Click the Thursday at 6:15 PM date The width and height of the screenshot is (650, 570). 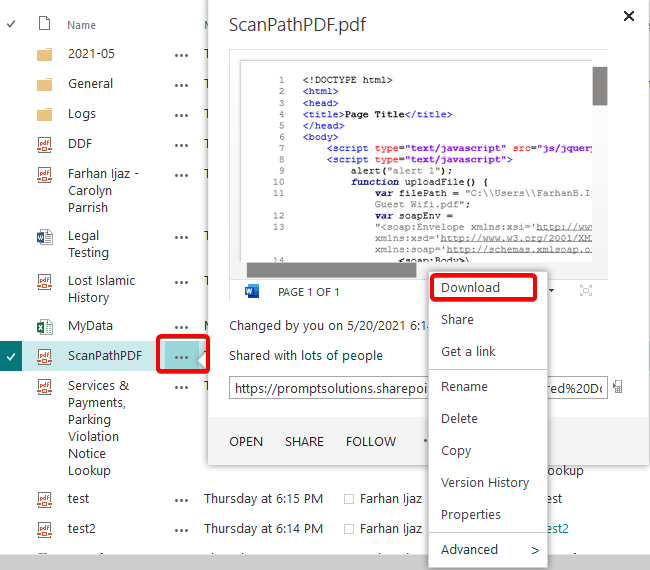click(263, 499)
